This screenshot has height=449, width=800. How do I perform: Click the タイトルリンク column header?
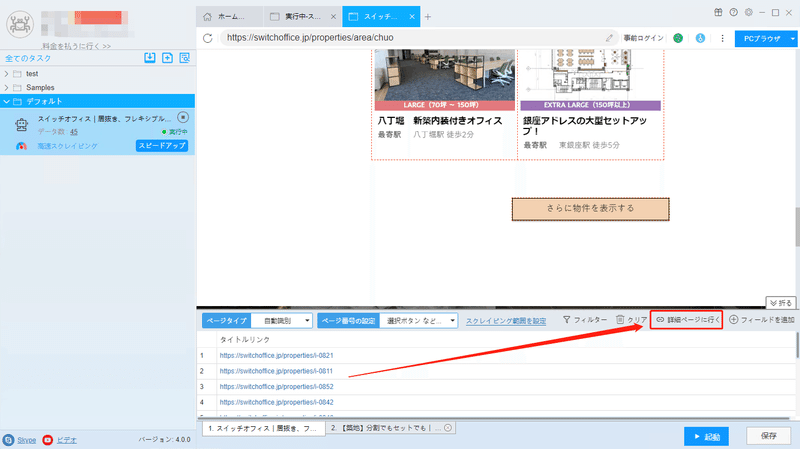(x=245, y=339)
